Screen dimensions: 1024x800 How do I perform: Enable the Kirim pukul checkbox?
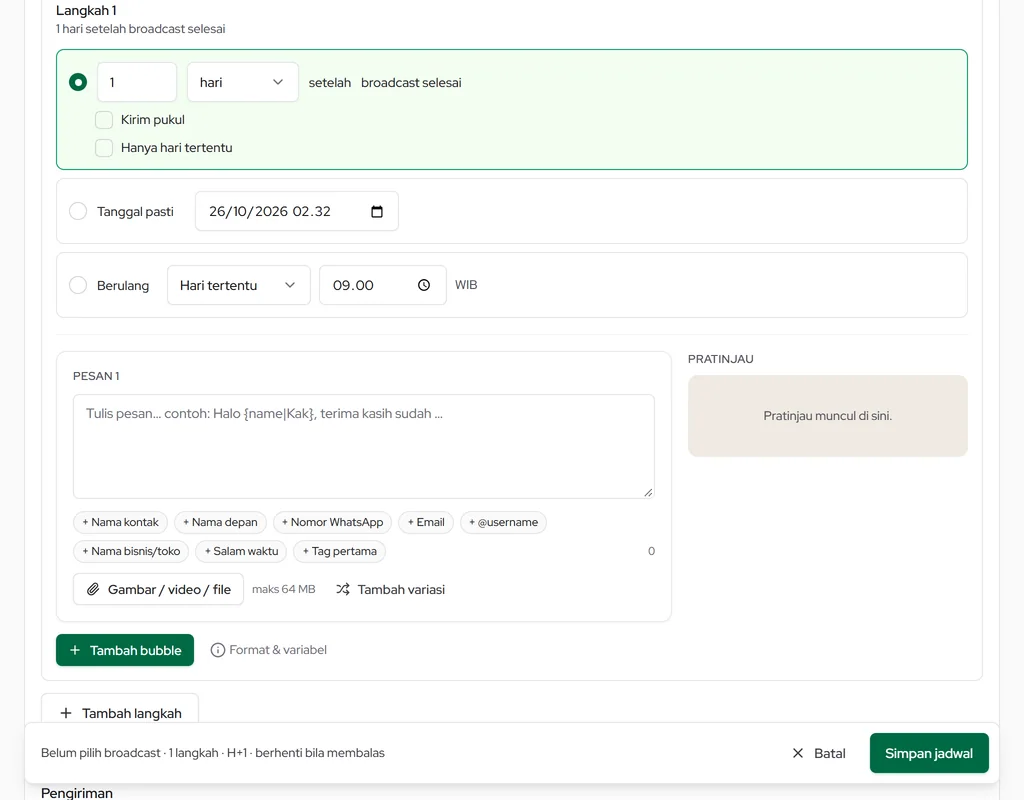(x=104, y=120)
